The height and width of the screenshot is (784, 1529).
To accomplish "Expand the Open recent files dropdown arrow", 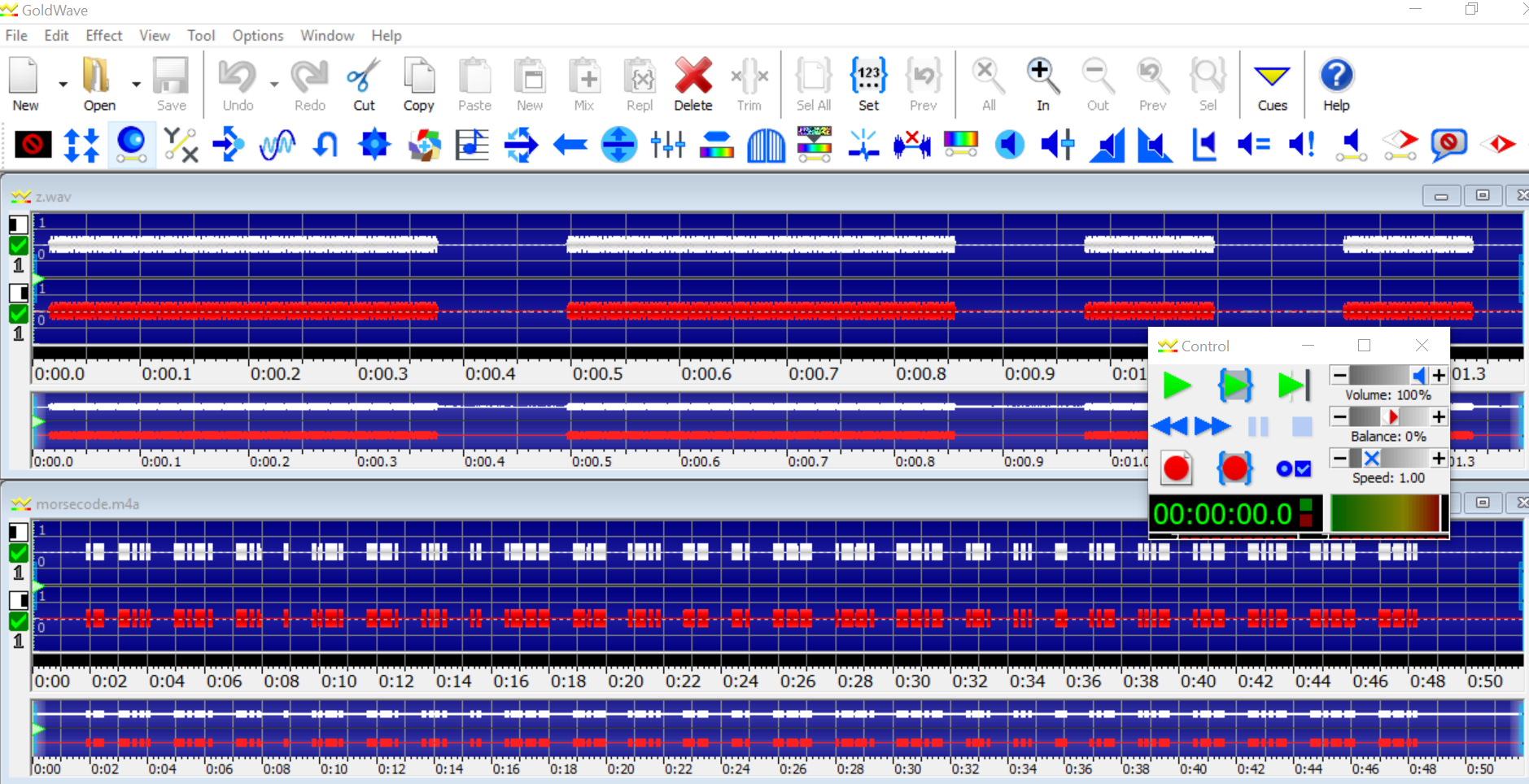I will click(136, 84).
